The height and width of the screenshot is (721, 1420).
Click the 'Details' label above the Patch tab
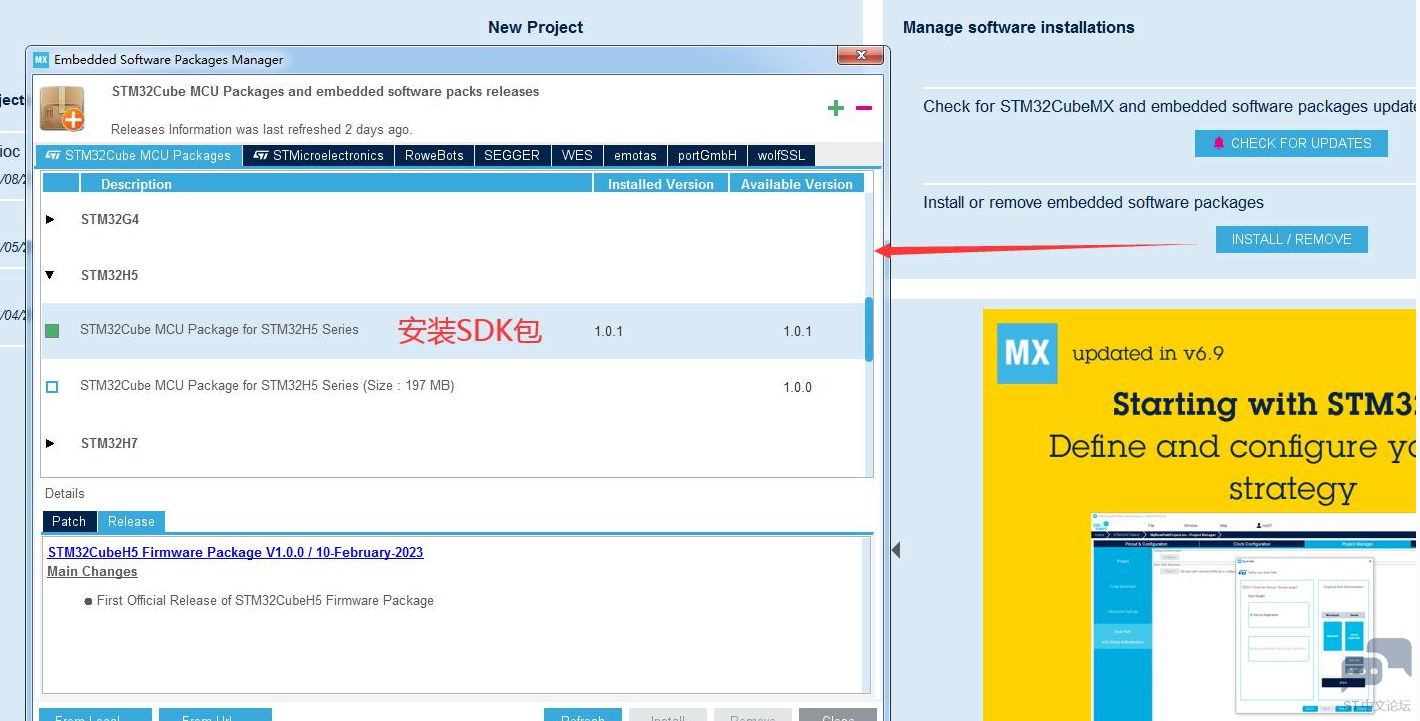[65, 493]
